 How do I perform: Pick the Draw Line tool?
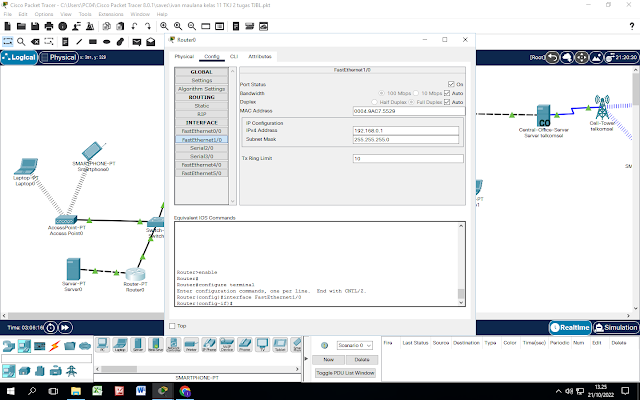click(79, 42)
